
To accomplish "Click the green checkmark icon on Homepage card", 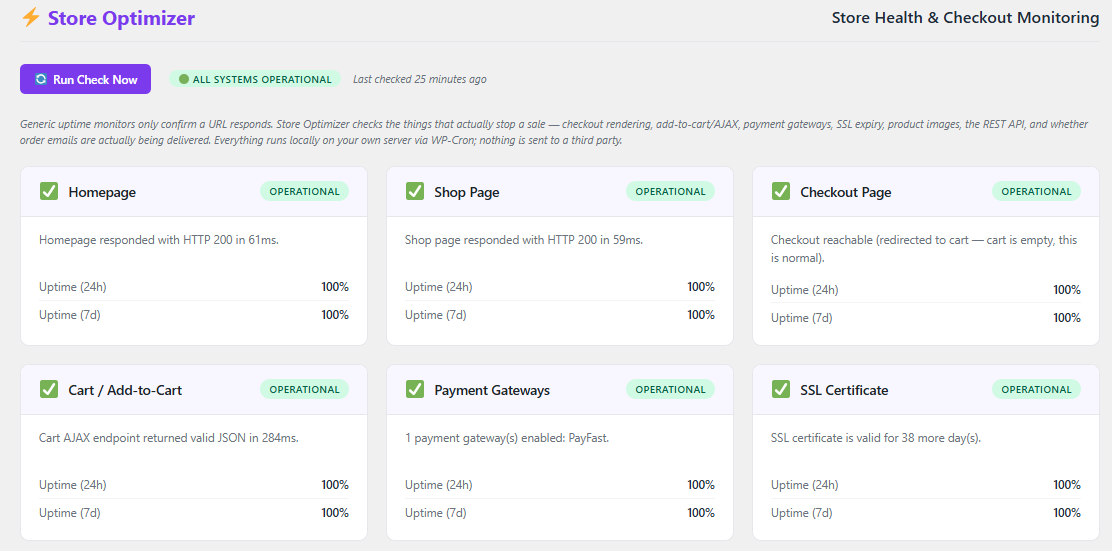I will [49, 191].
